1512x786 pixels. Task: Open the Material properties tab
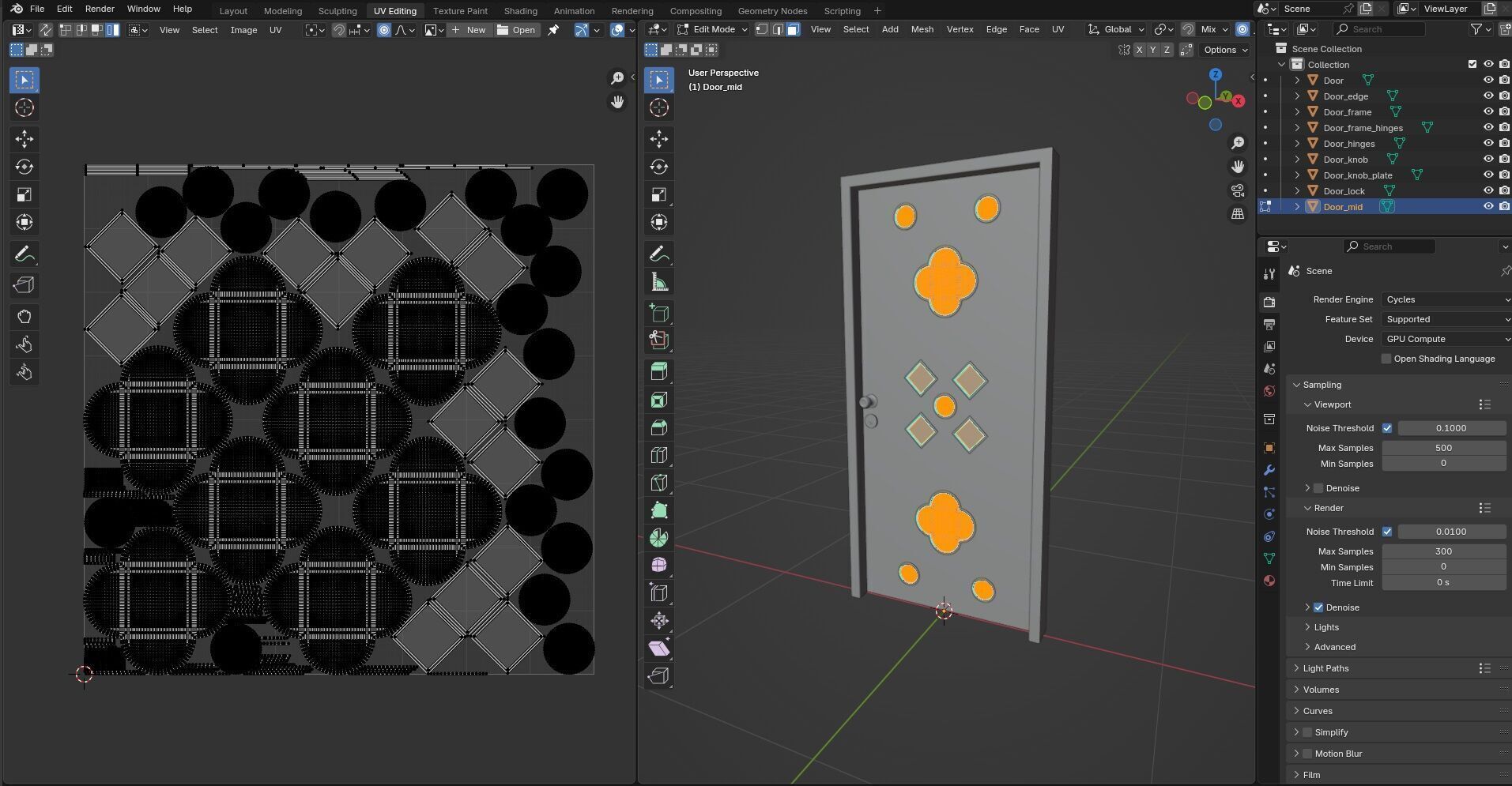tap(1269, 581)
